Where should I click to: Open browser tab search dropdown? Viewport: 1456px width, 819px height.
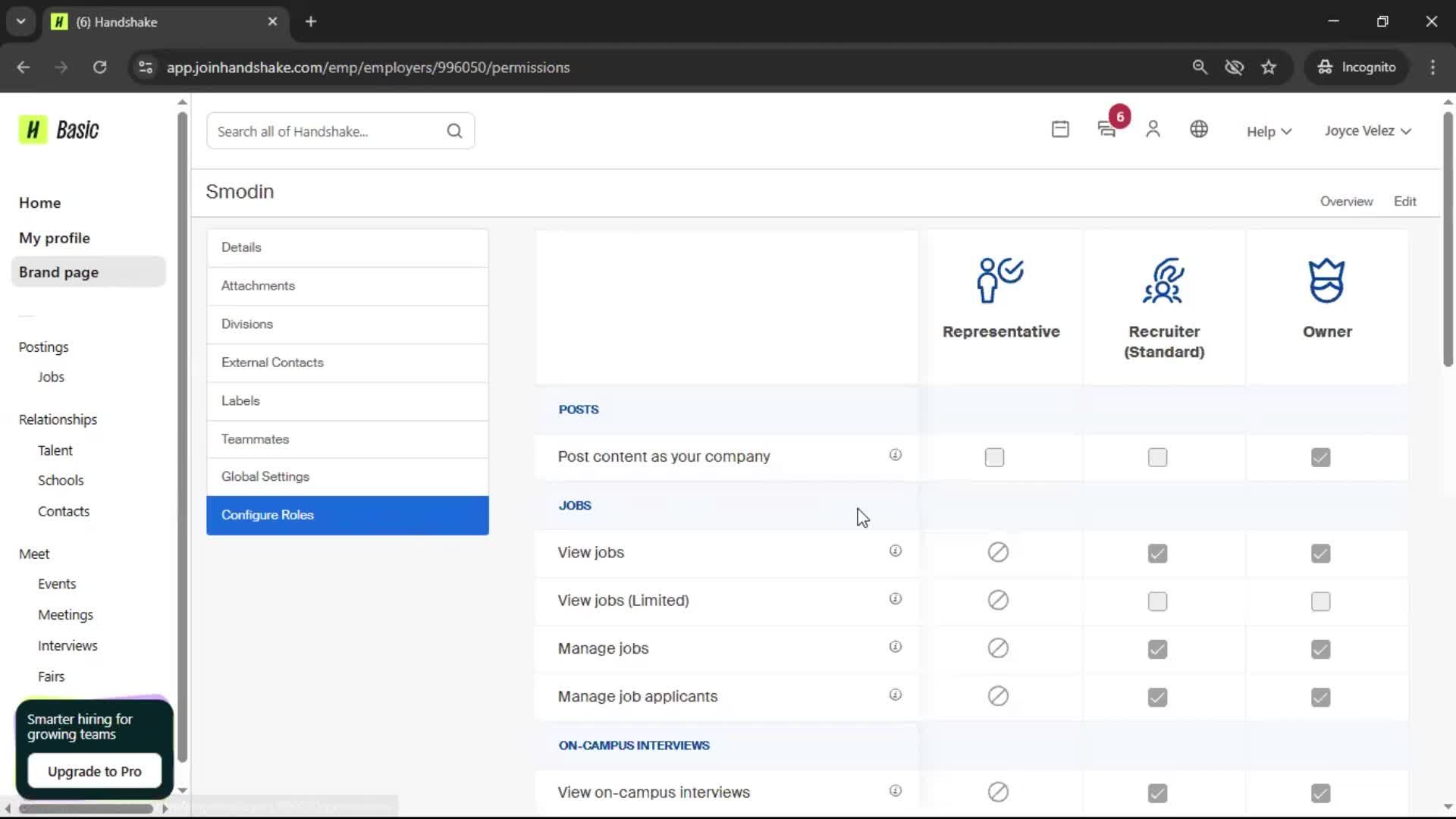[x=20, y=21]
